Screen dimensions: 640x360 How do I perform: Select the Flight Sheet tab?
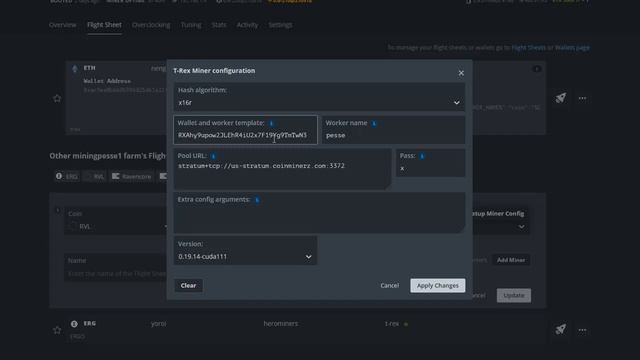[x=104, y=25]
